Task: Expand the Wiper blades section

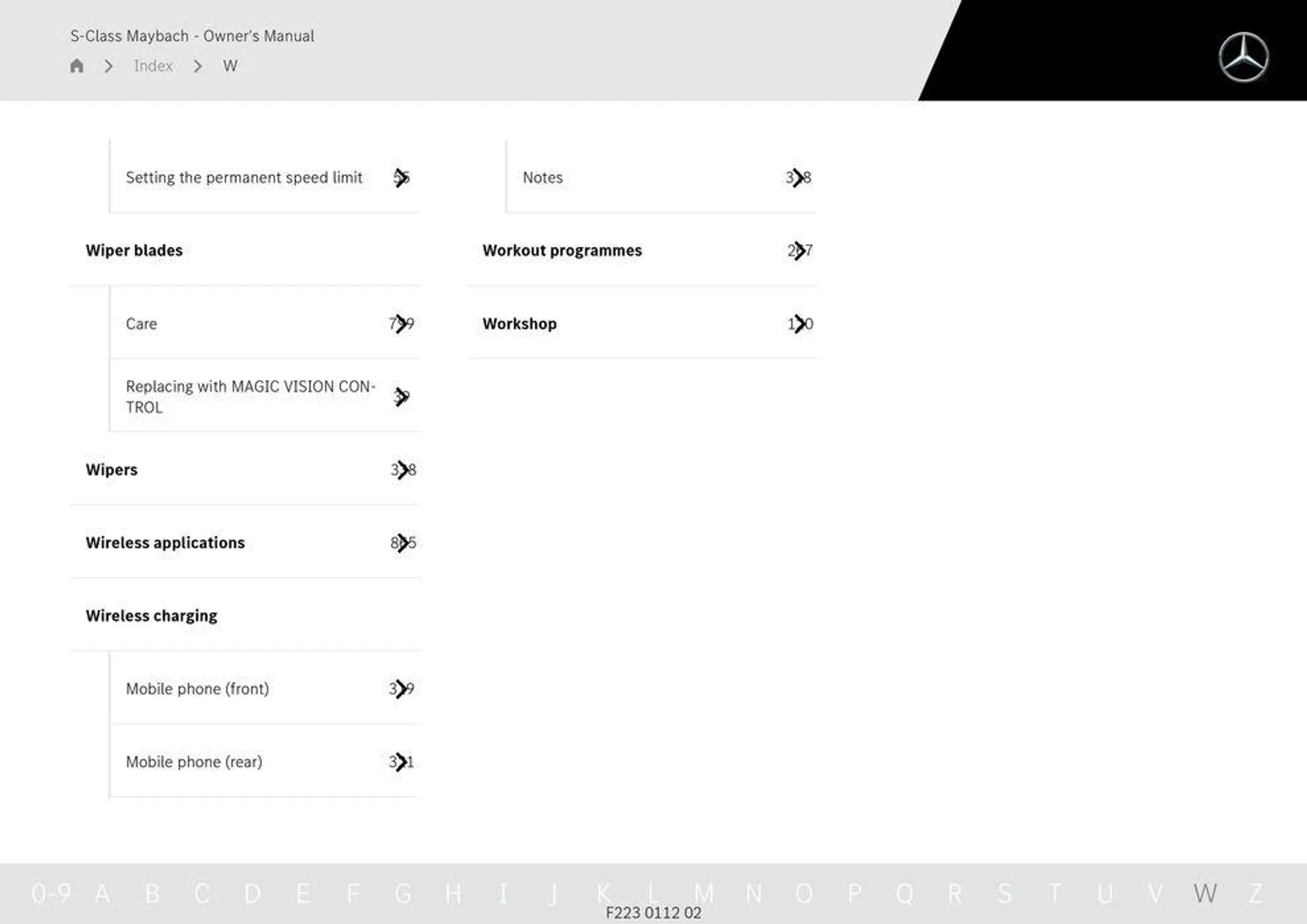Action: click(134, 249)
